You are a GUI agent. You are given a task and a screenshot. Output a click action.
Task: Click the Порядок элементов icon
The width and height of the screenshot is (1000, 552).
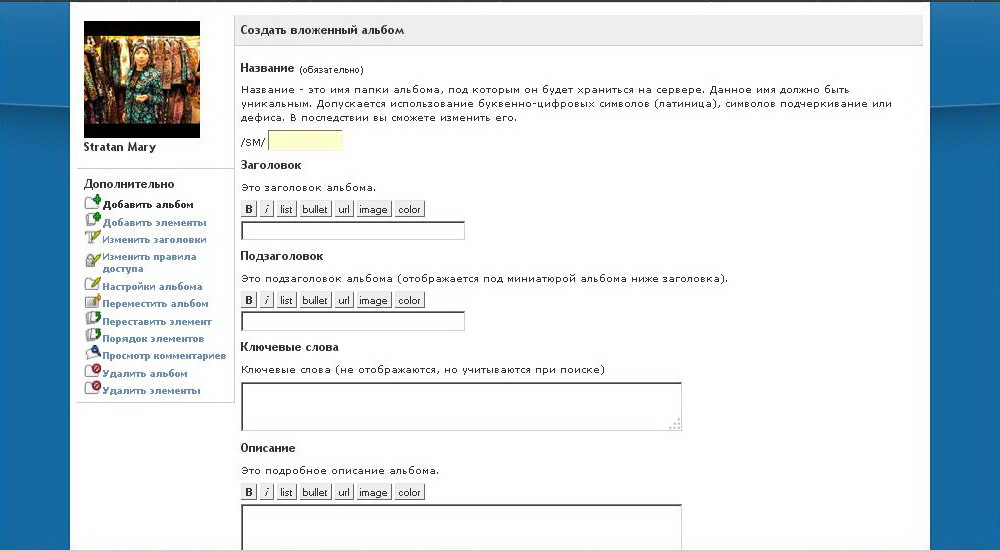point(93,338)
